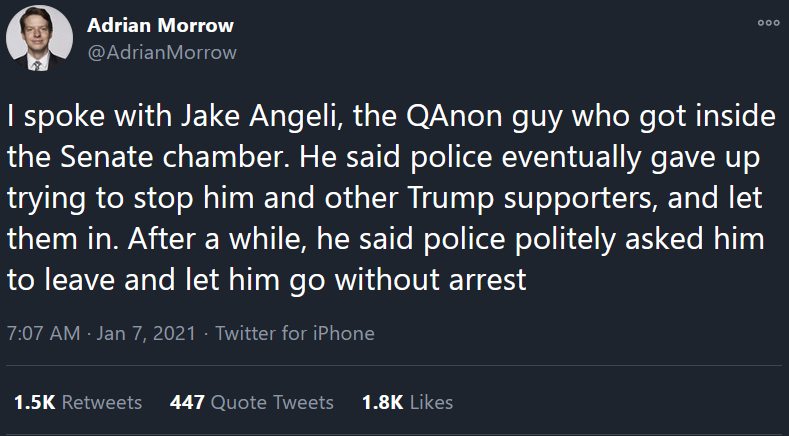Click the display name Adrian Morrow
Screen dimensions: 789x436
pyautogui.click(x=160, y=26)
